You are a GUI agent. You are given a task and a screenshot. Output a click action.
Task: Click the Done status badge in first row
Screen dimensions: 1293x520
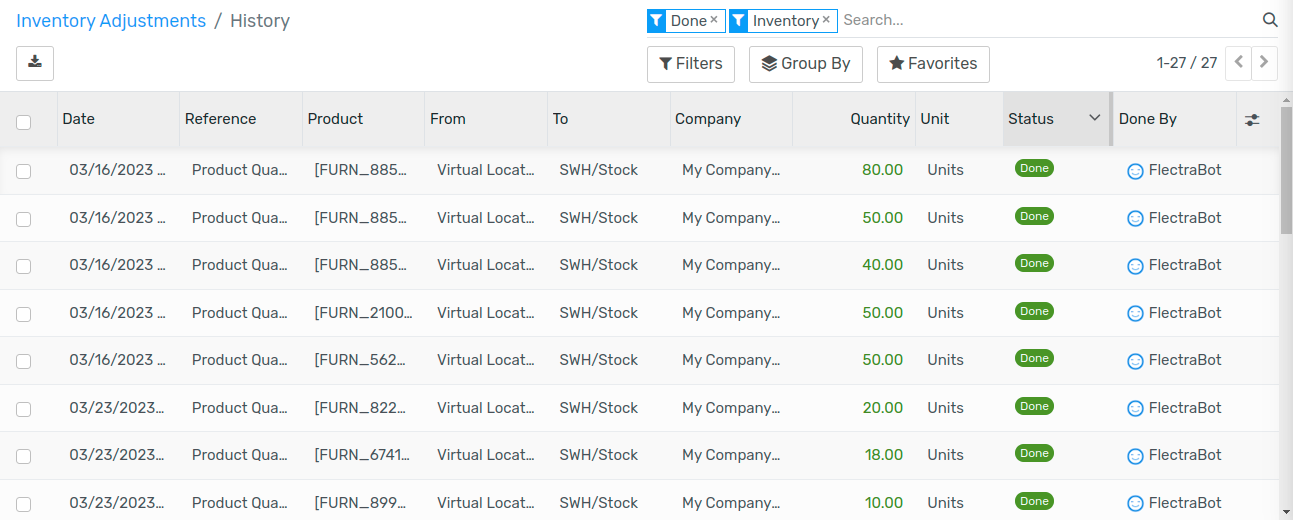[1034, 169]
